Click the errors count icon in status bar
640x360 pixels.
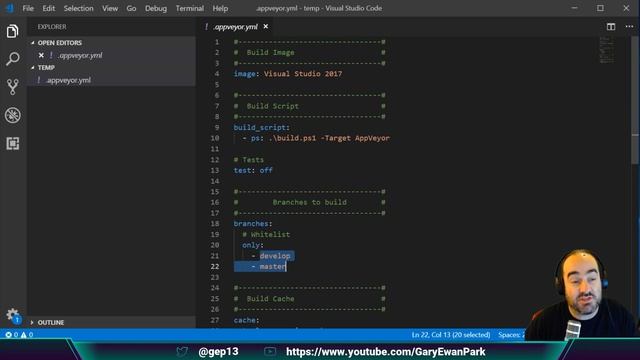click(x=8, y=335)
